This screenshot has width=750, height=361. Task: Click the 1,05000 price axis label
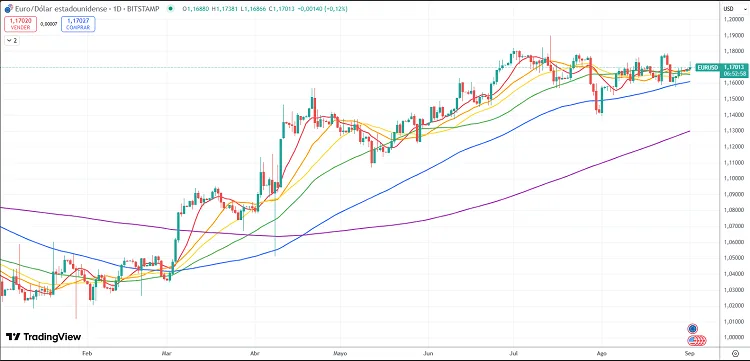point(734,258)
